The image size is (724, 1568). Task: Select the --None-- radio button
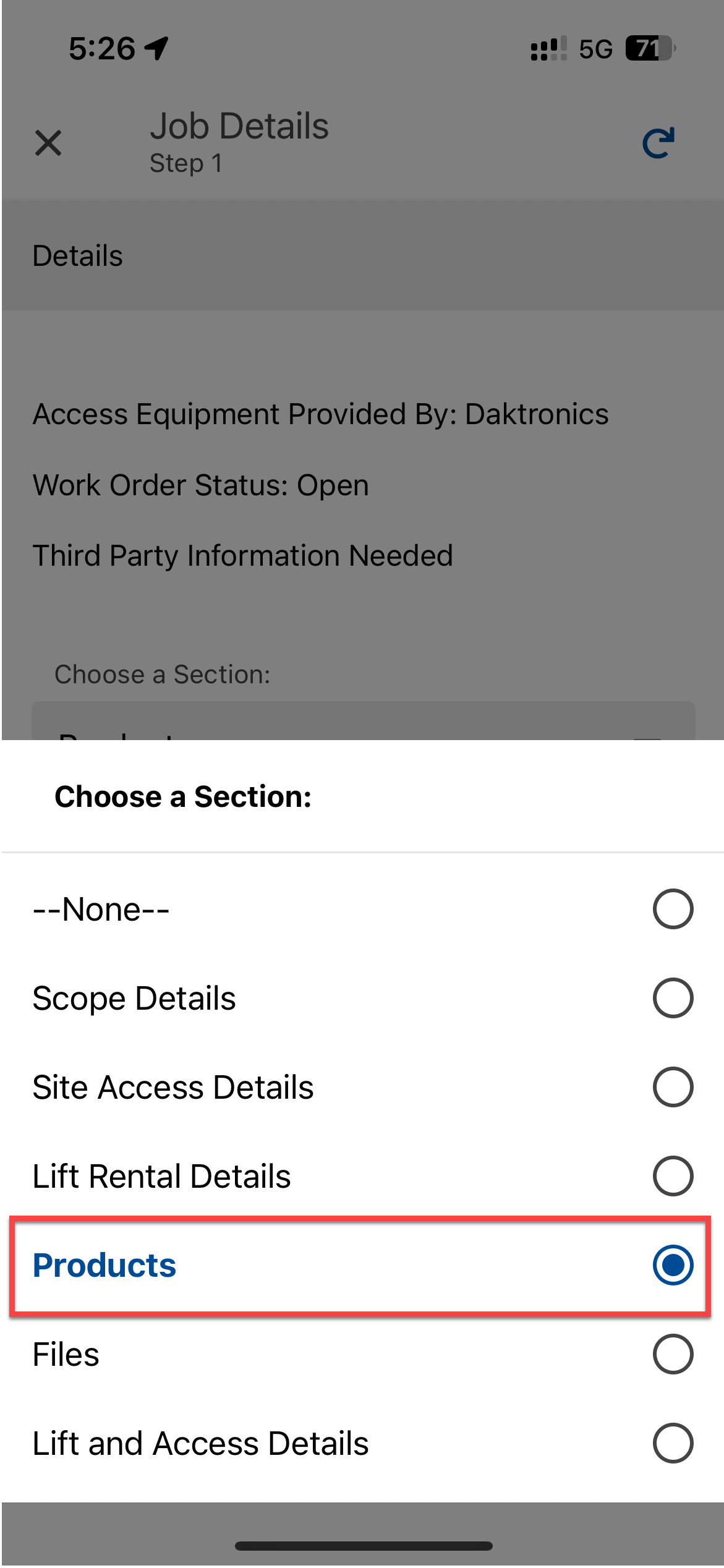(x=673, y=909)
